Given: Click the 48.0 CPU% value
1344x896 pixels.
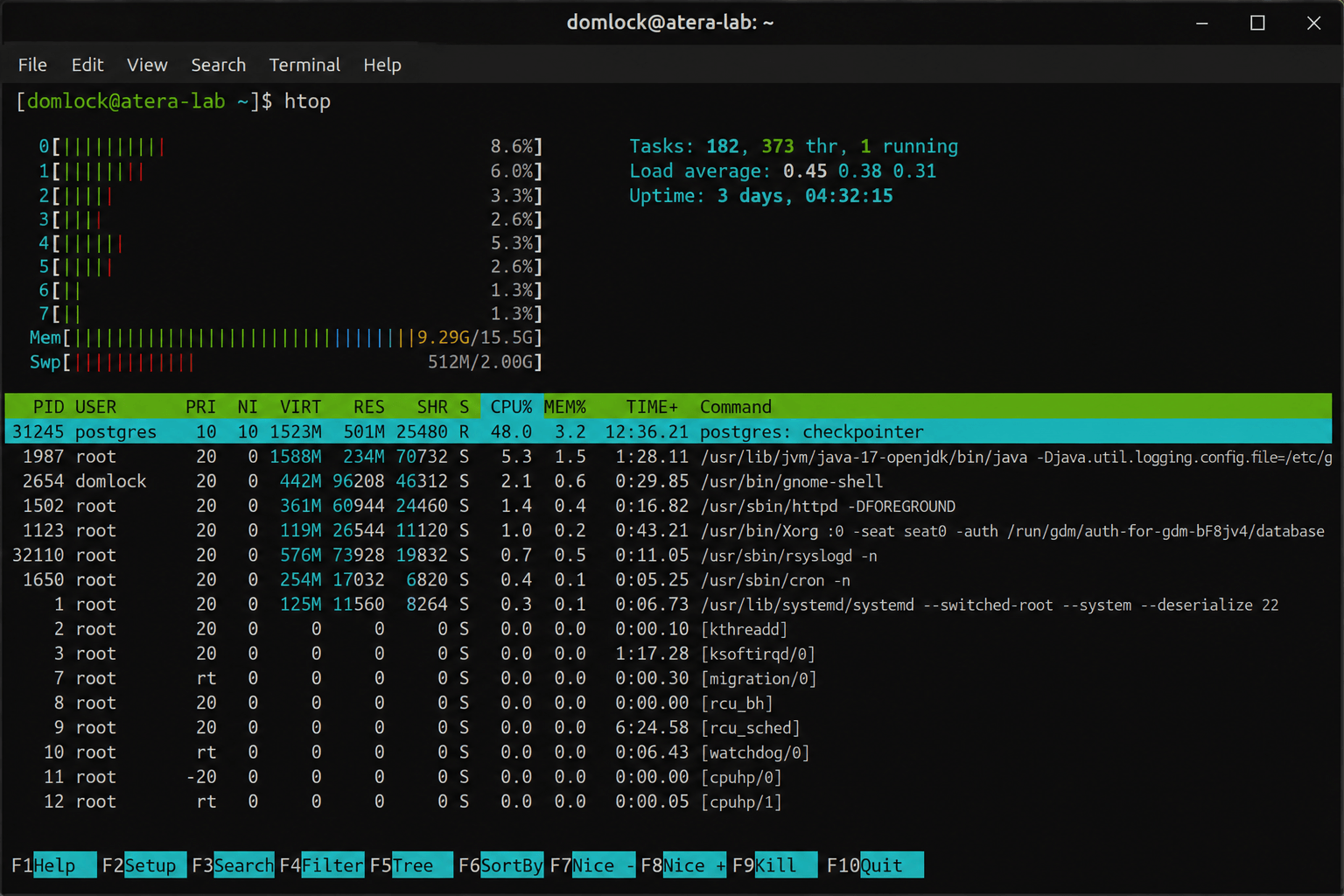Looking at the screenshot, I should tap(511, 431).
